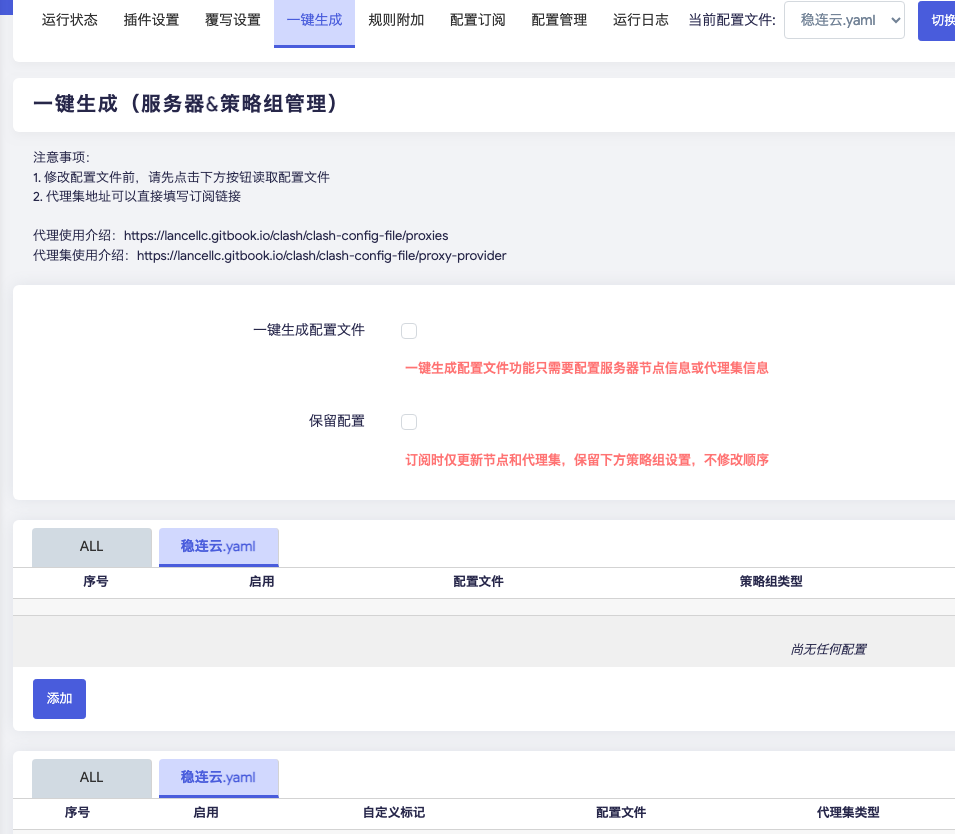Select the 一键生成 tab
The image size is (955, 834).
(314, 20)
